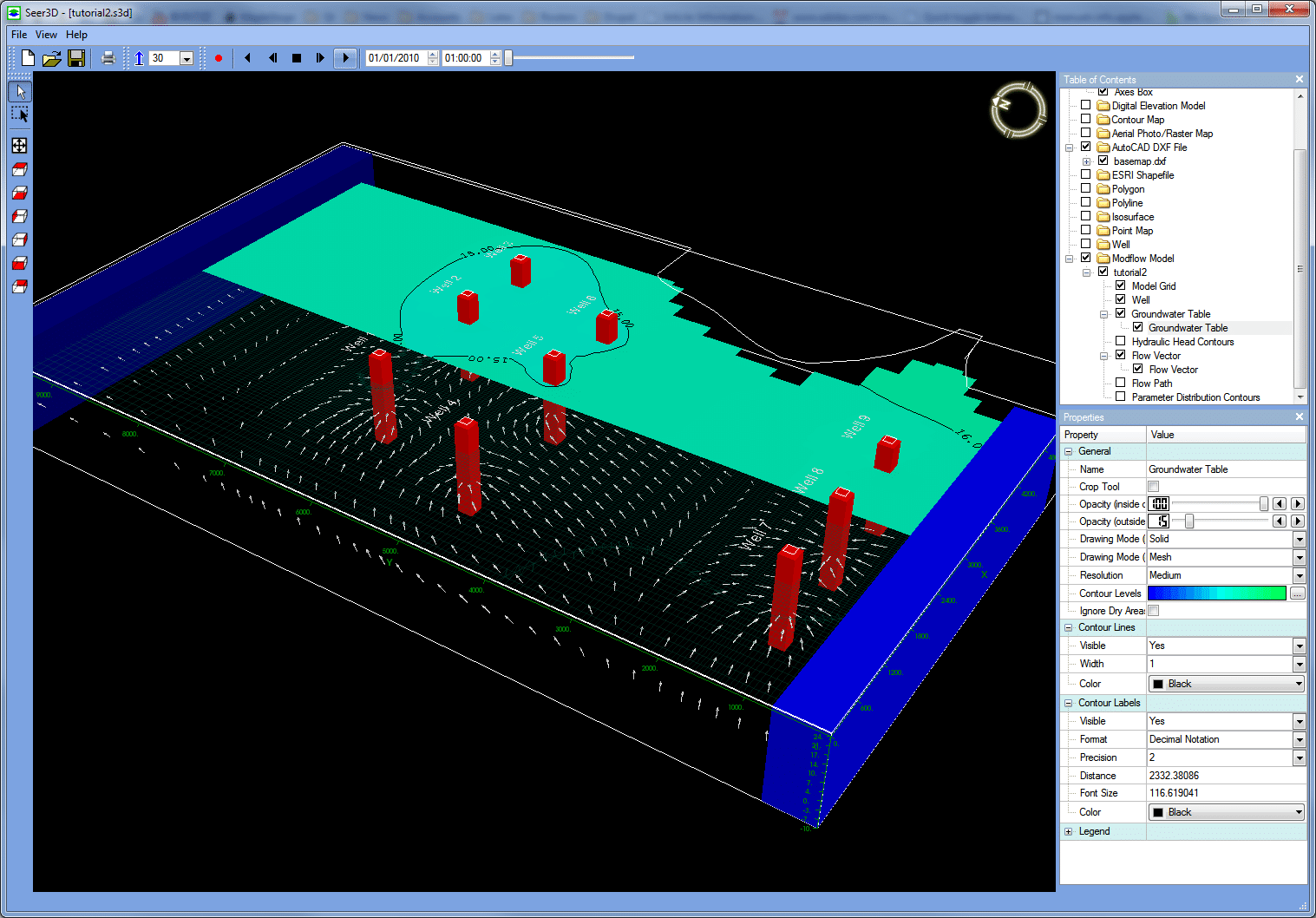This screenshot has height=918, width=1316.
Task: Open the View menu
Action: [x=46, y=35]
